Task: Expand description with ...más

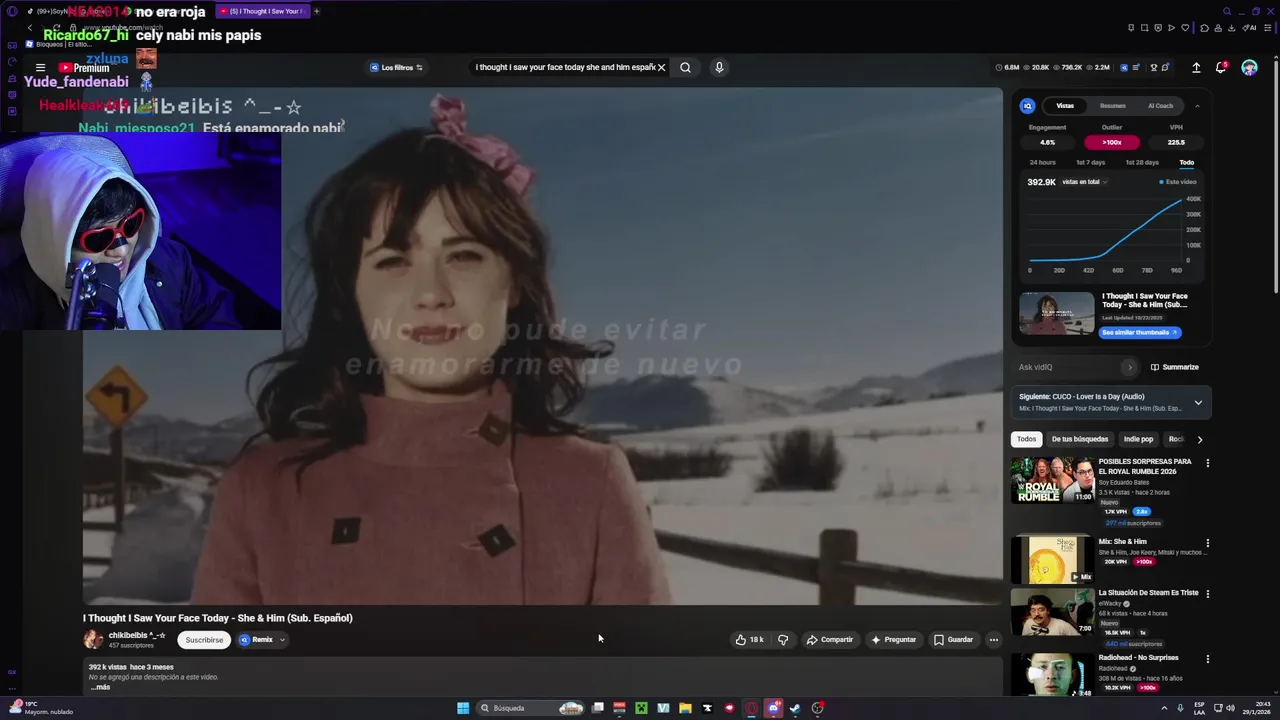Action: tap(100, 687)
